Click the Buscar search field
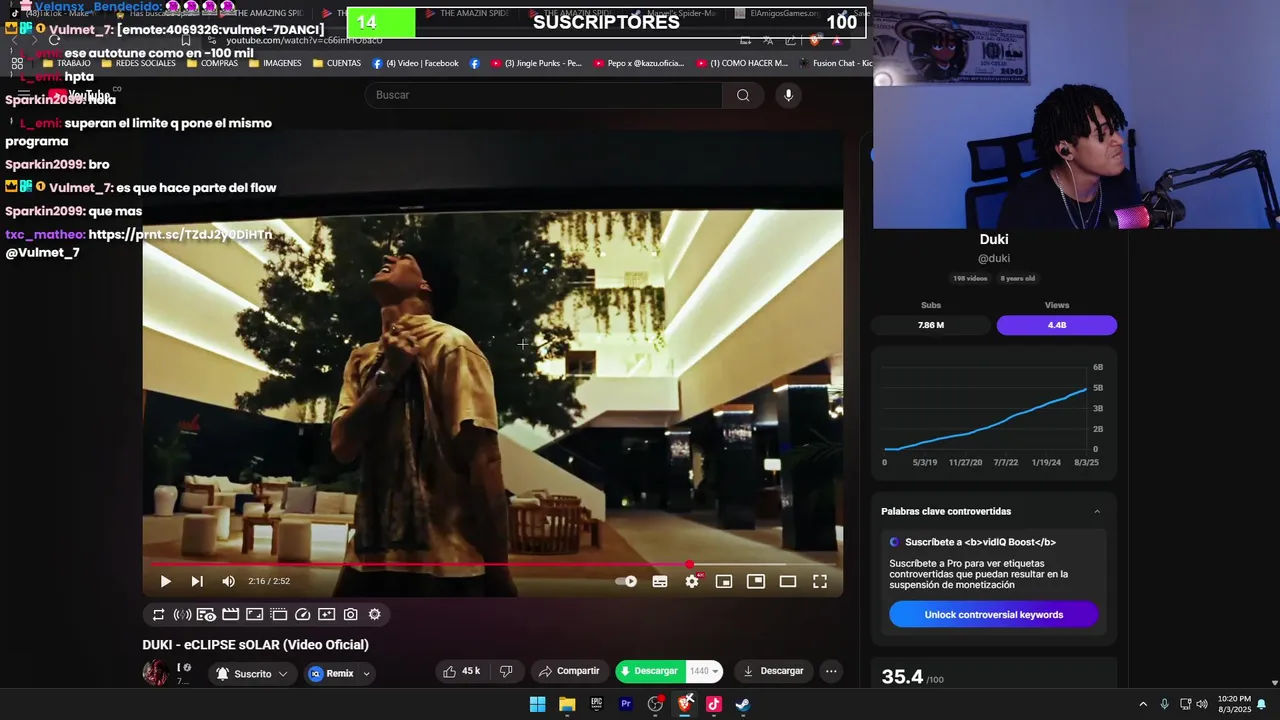 (544, 95)
